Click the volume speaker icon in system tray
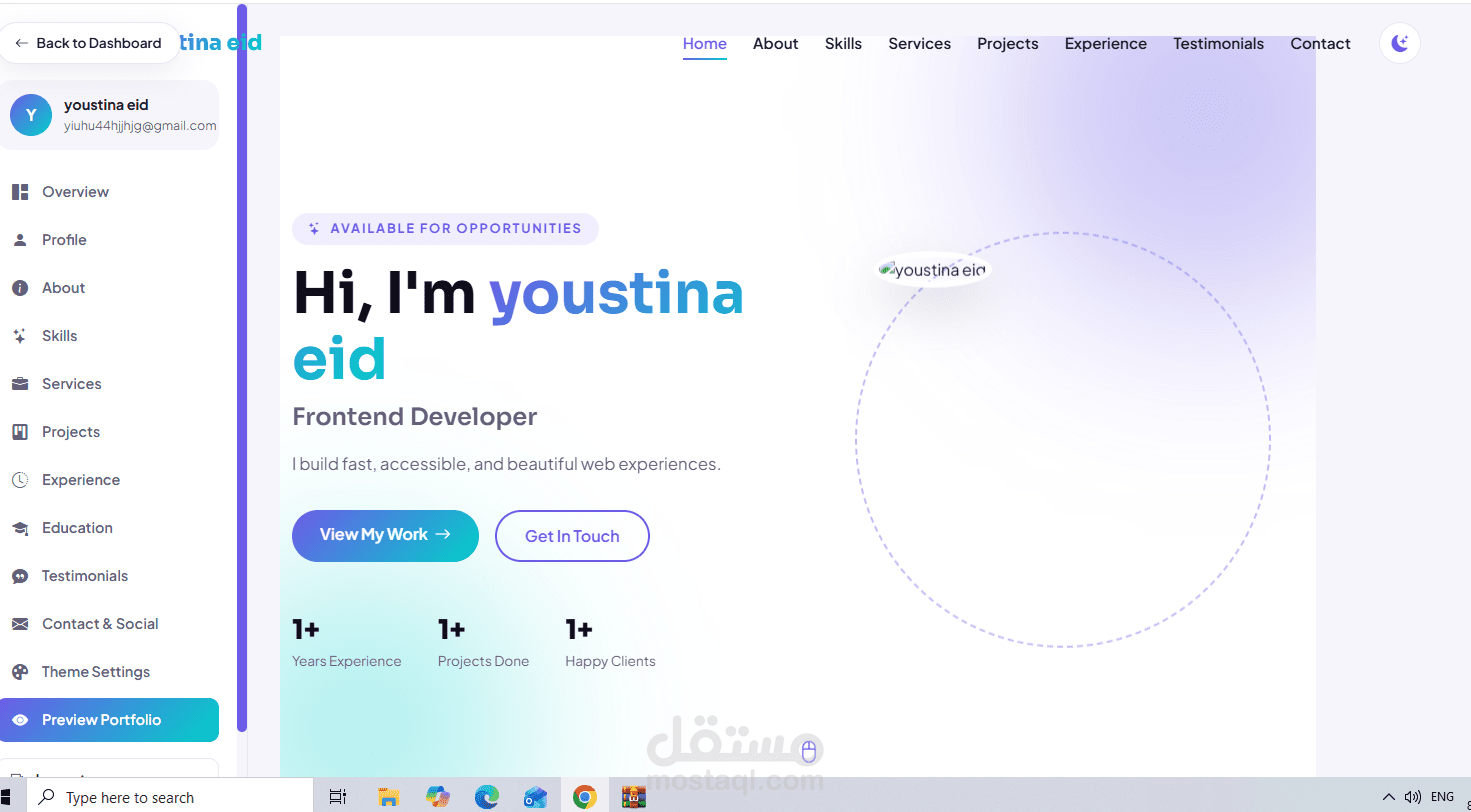The height and width of the screenshot is (812, 1471). [1413, 797]
